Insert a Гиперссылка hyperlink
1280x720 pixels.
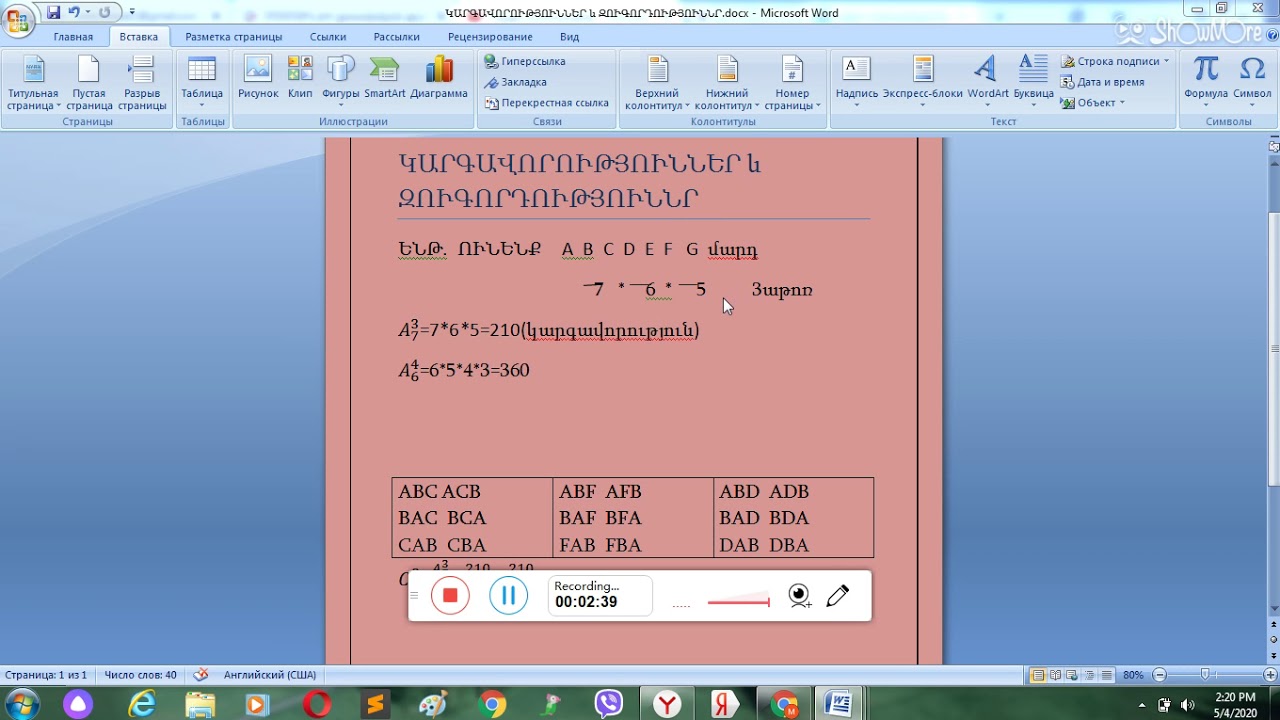[x=525, y=61]
